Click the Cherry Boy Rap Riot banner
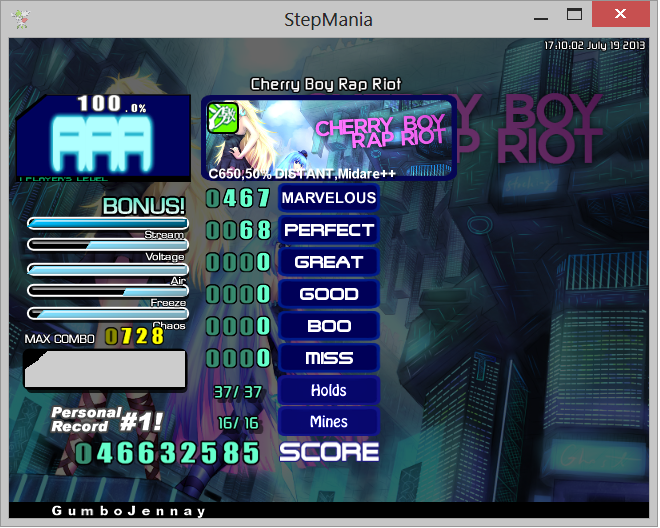Image resolution: width=660 pixels, height=528 pixels. (329, 138)
